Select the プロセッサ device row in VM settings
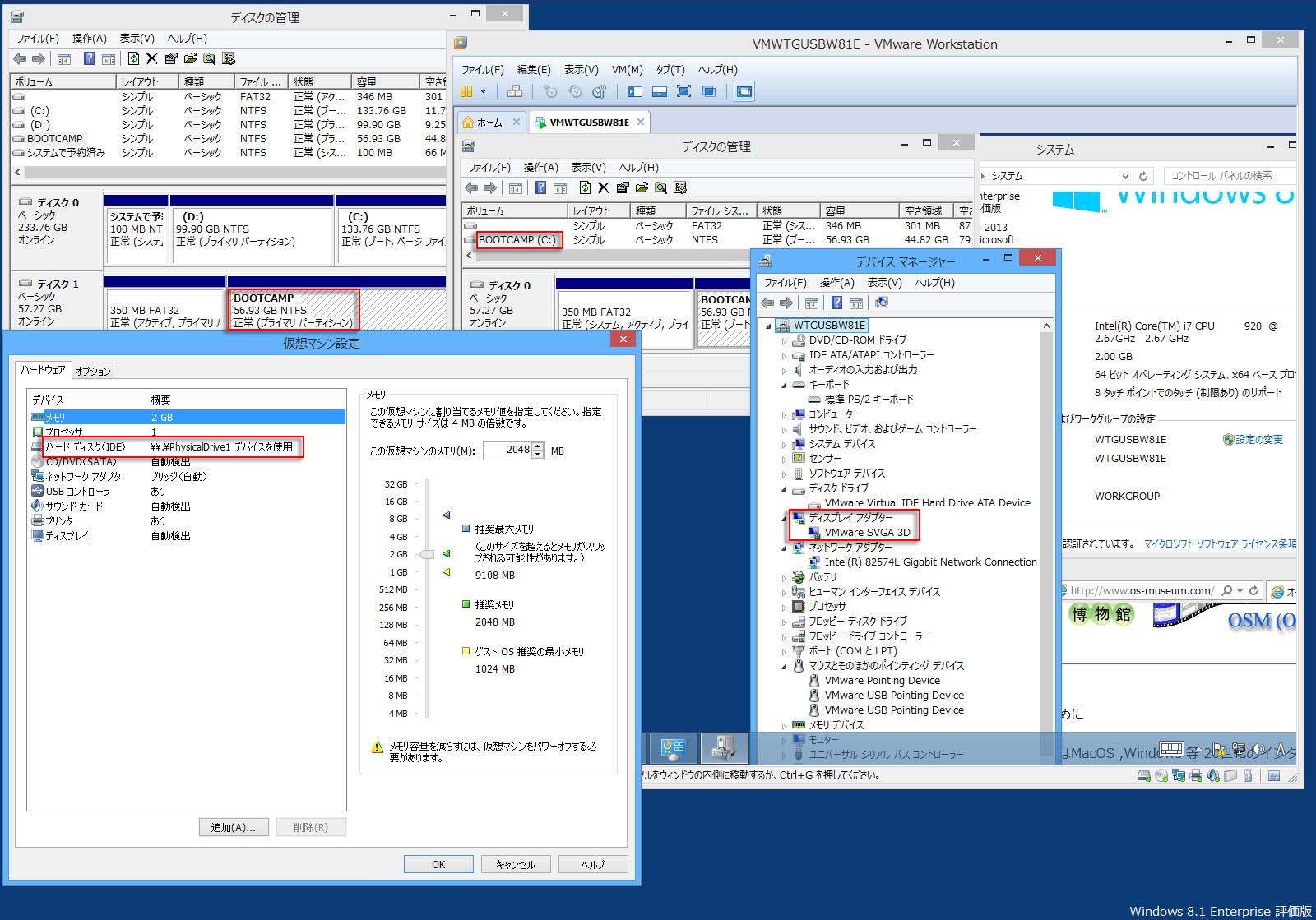This screenshot has width=1316, height=920. pos(188,432)
